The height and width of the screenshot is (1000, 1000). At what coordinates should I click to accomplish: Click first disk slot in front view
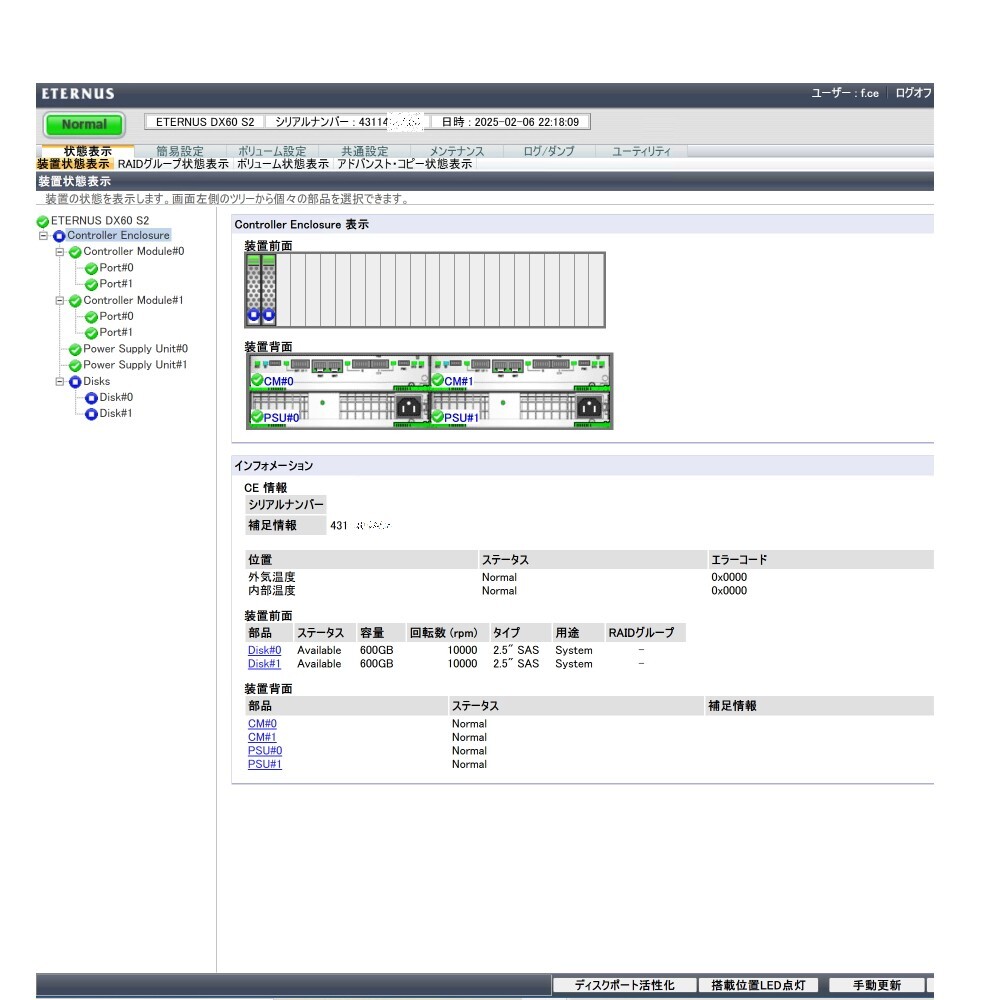254,290
